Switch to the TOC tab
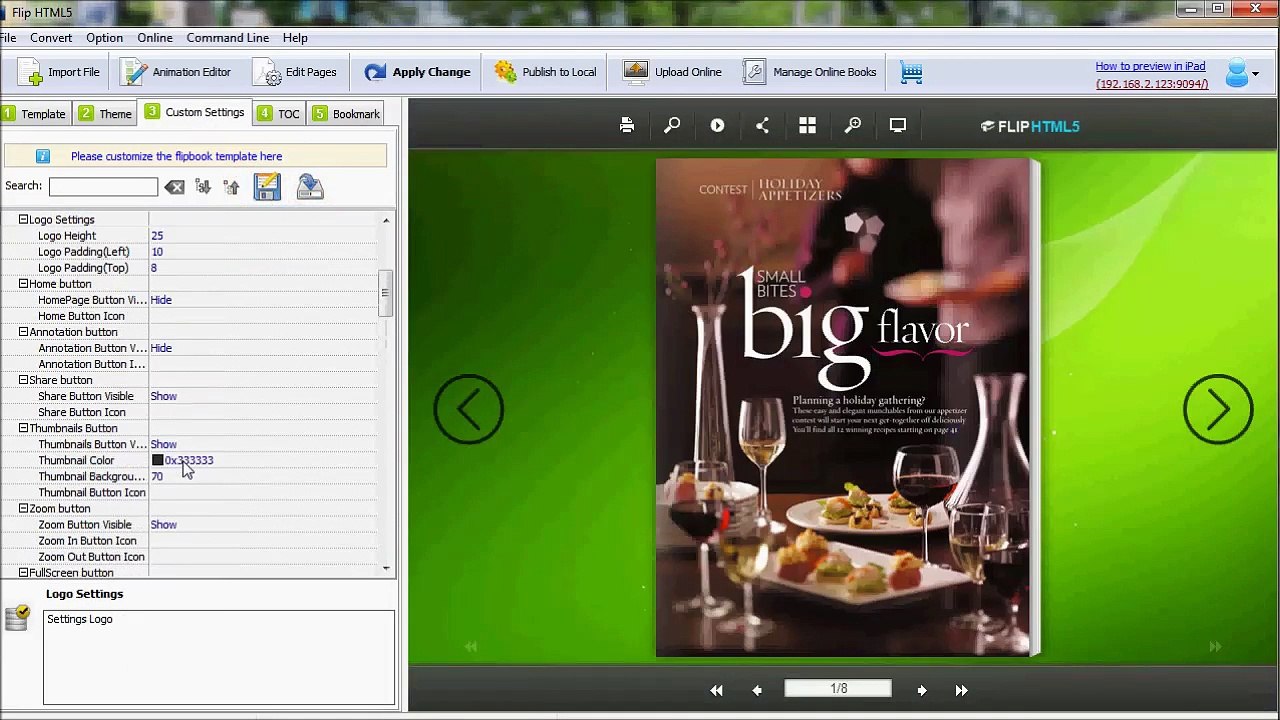 coord(279,114)
